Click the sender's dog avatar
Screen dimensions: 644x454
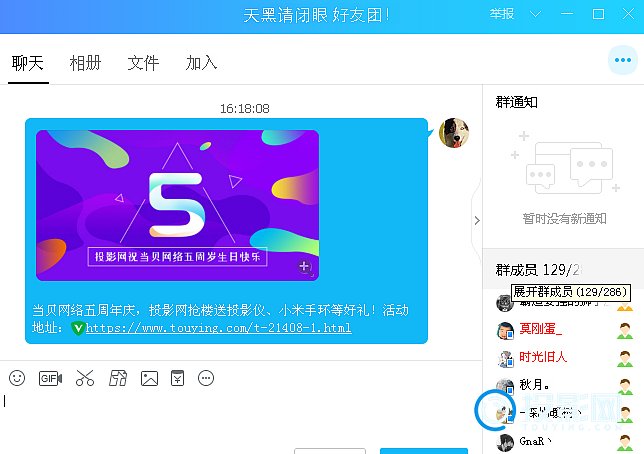(x=454, y=133)
